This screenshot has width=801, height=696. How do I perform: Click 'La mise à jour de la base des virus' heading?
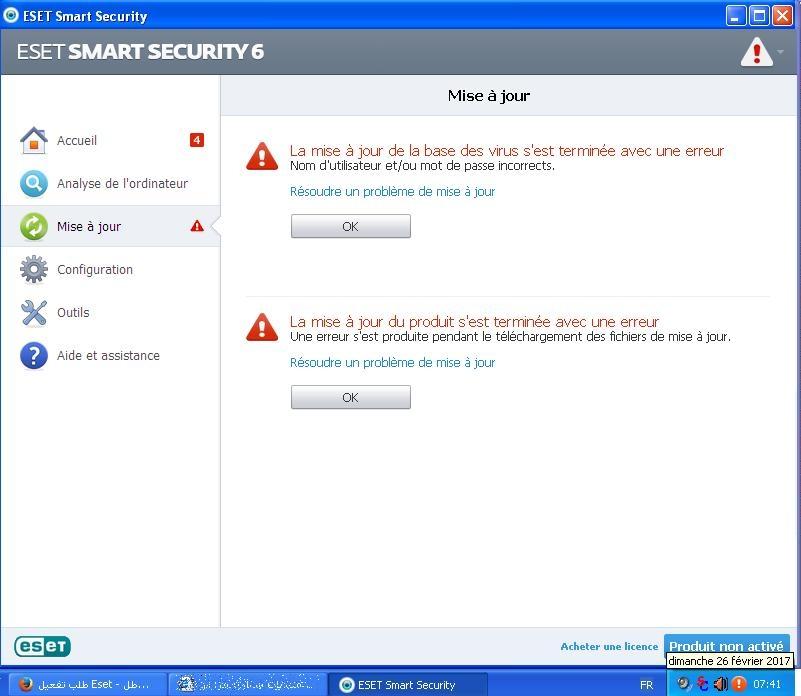click(x=507, y=151)
